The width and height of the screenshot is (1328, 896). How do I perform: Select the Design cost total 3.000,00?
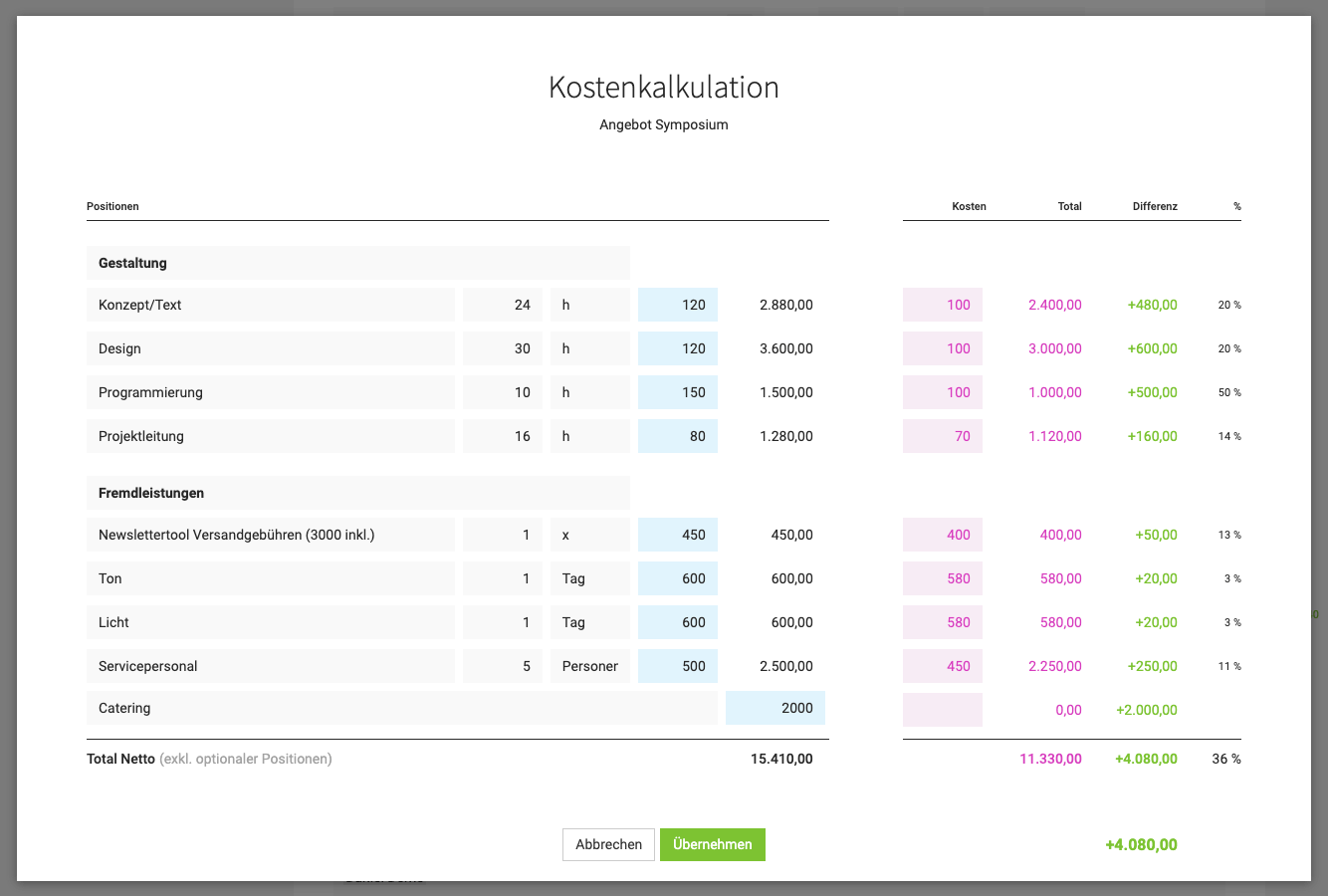click(1054, 348)
